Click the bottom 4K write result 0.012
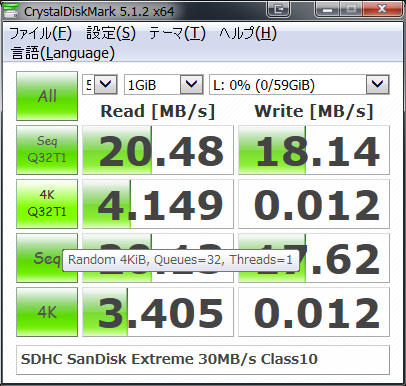The height and width of the screenshot is (386, 406). click(x=314, y=312)
